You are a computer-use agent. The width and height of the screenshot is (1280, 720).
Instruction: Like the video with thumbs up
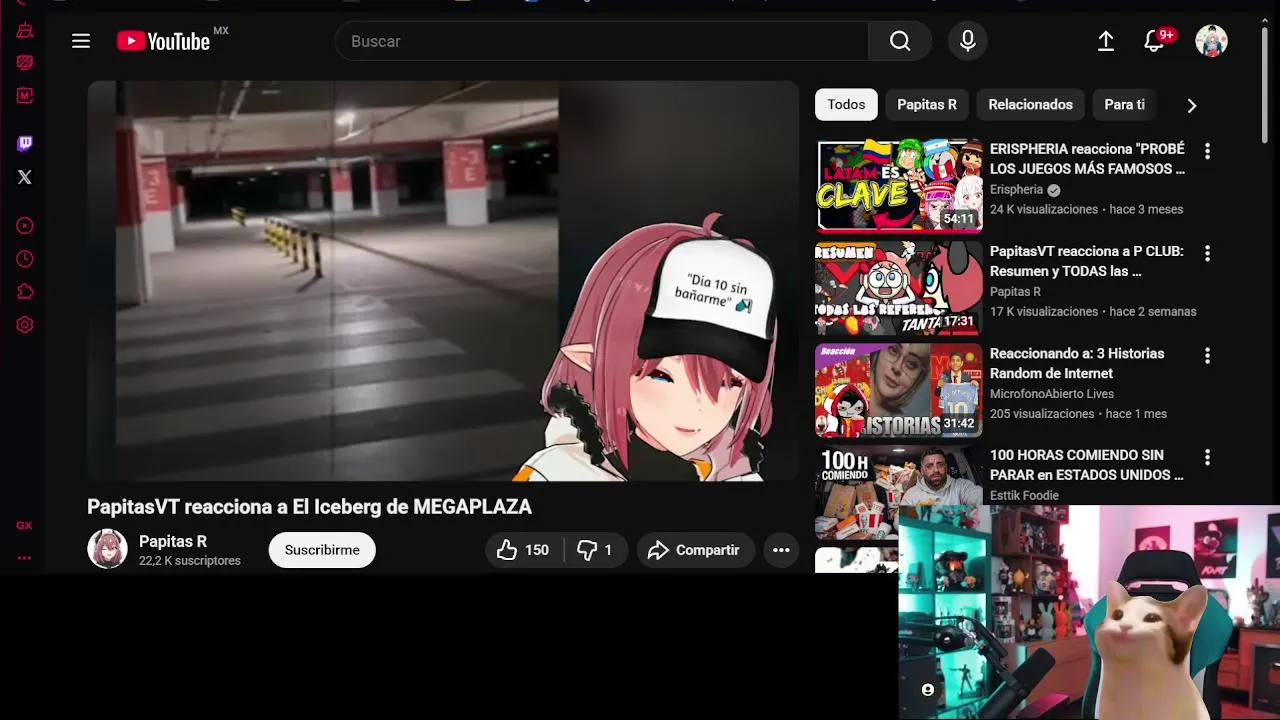(524, 550)
